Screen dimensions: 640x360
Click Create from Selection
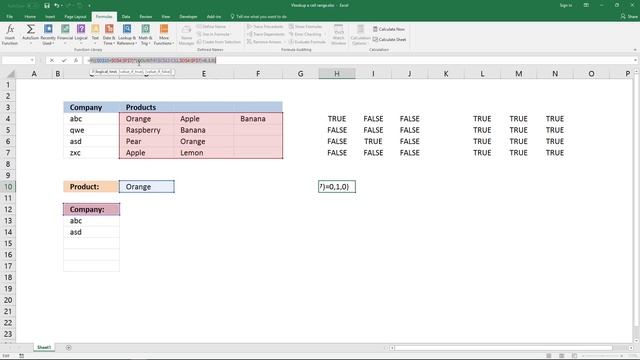click(218, 42)
